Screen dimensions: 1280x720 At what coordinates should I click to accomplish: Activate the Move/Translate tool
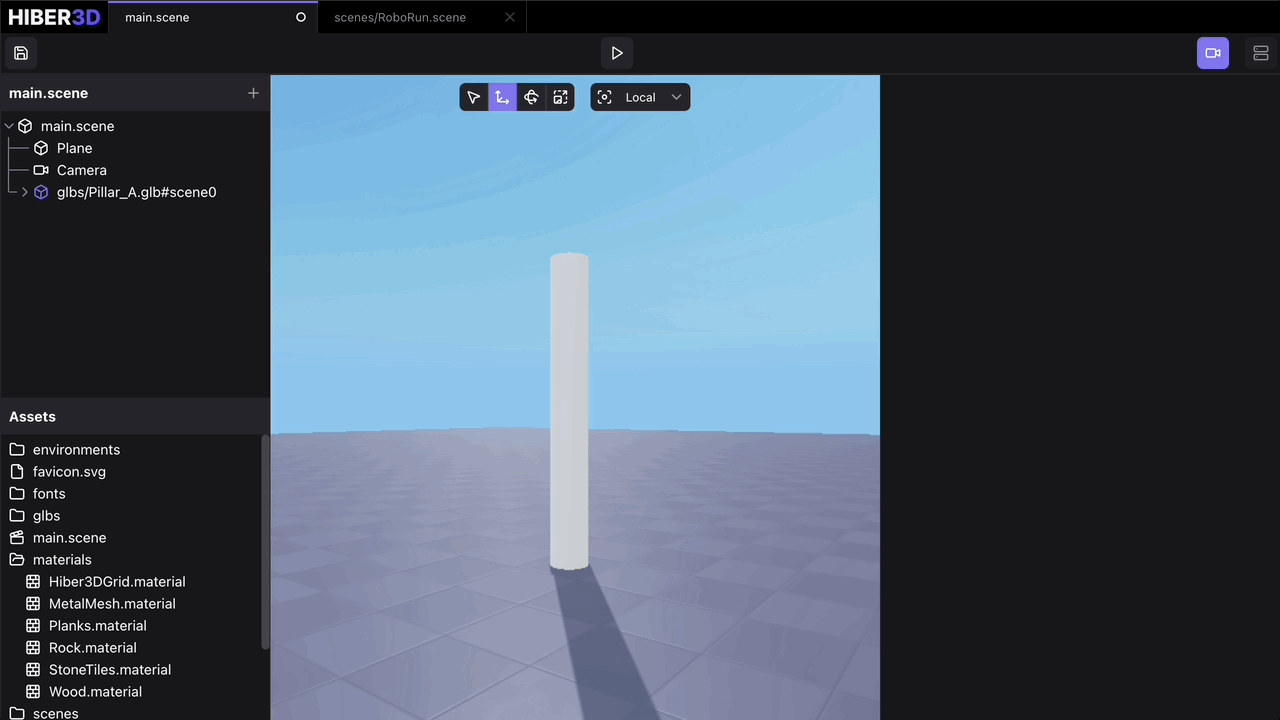coord(502,97)
